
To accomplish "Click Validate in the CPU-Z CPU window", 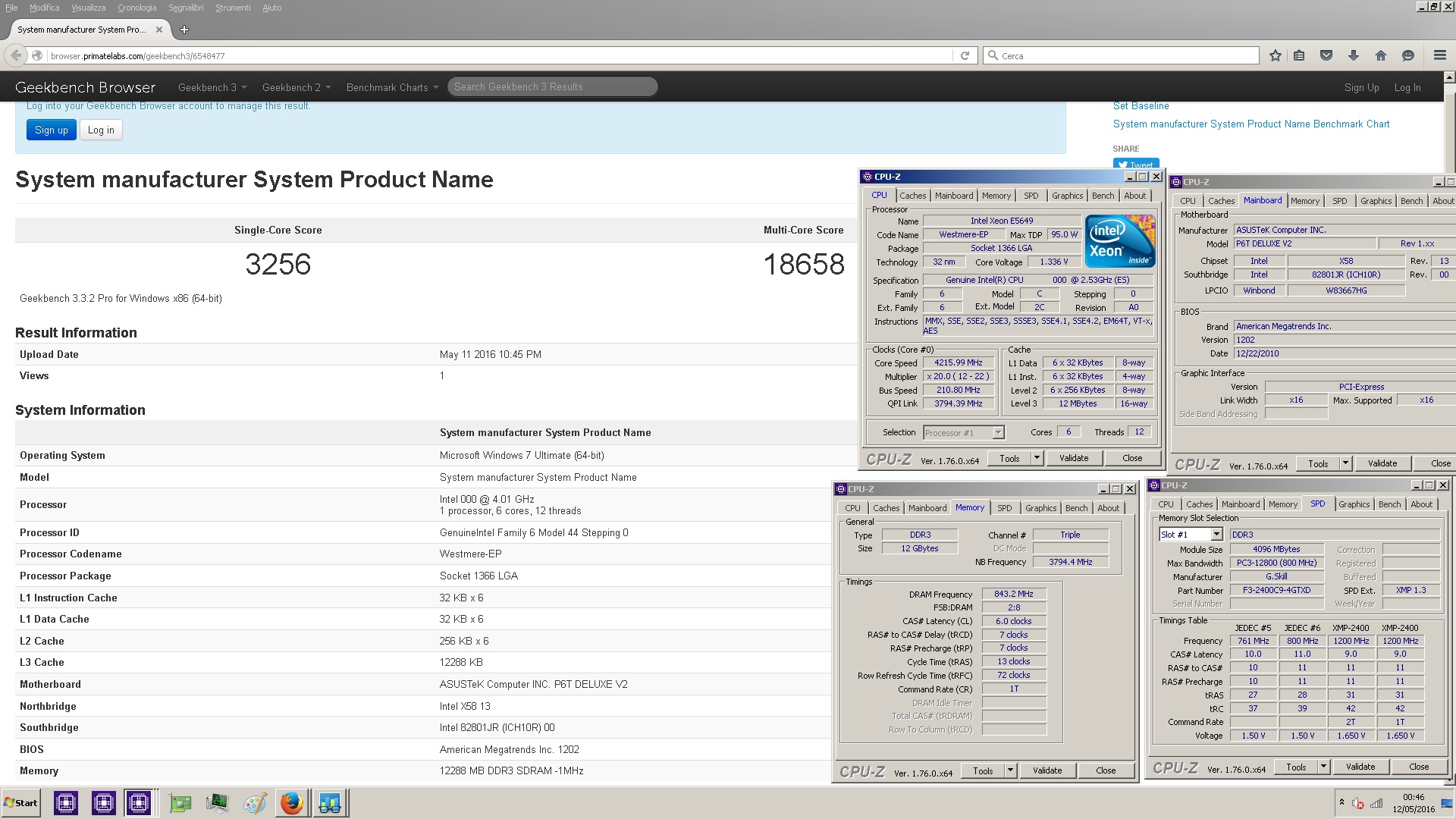I will (1073, 458).
